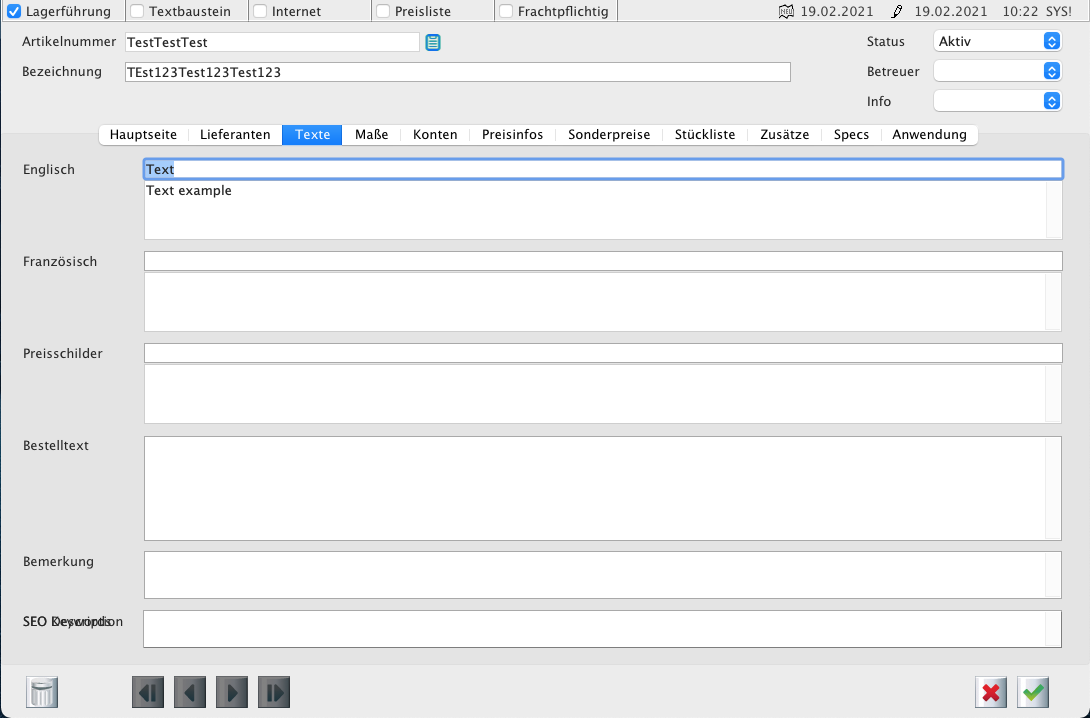Viewport: 1090px width, 718px height.
Task: Click the trash can delete icon
Action: point(43,692)
